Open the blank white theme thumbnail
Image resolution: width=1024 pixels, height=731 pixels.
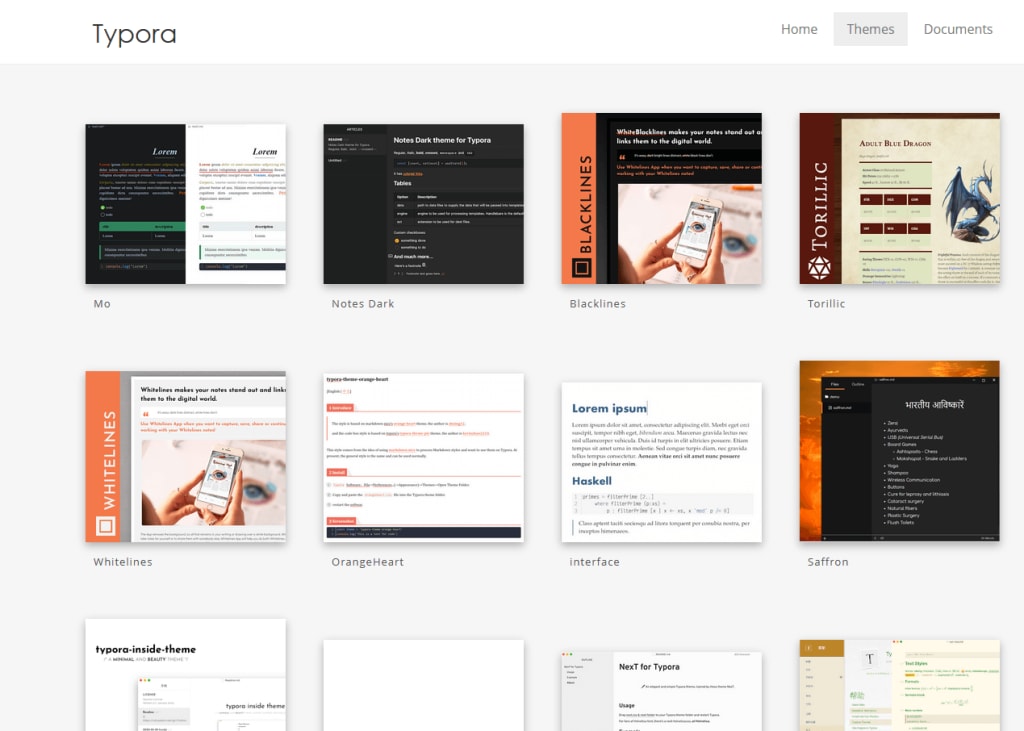click(423, 685)
